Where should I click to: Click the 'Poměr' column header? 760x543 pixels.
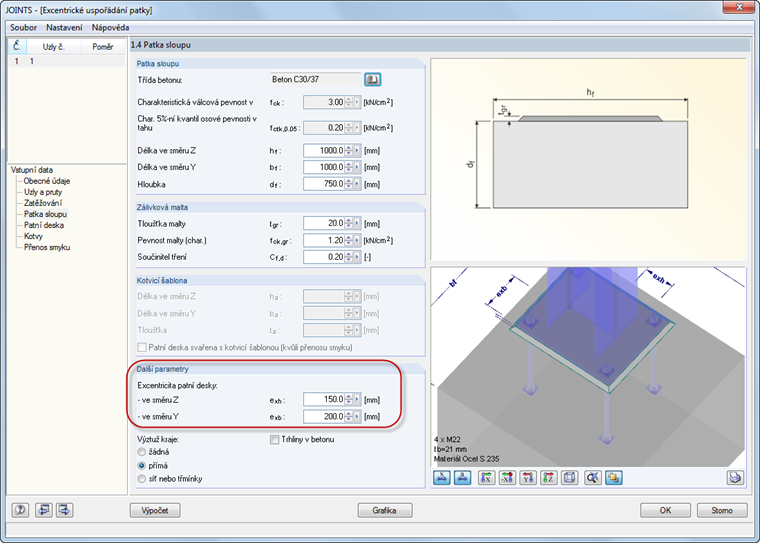click(x=103, y=47)
